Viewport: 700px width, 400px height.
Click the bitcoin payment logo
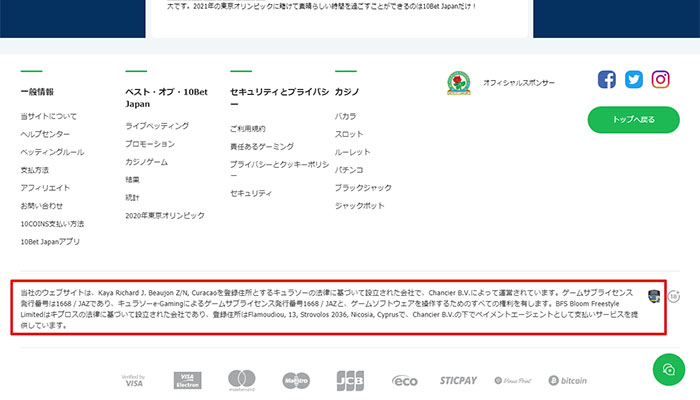point(567,381)
